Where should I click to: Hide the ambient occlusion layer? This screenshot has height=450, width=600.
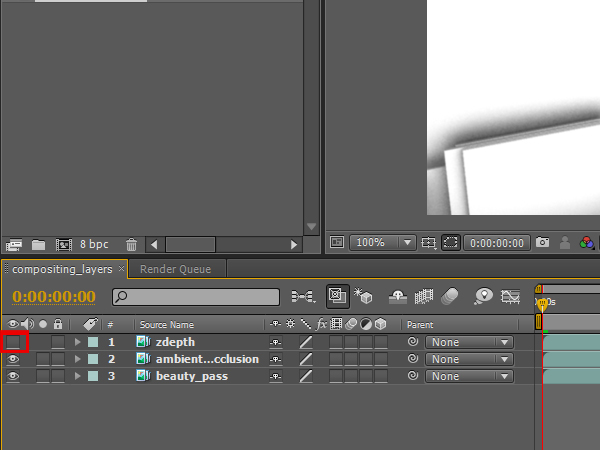[14, 359]
